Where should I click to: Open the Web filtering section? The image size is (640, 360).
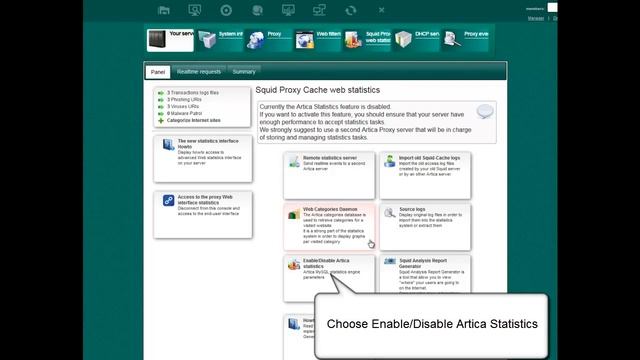click(x=318, y=40)
